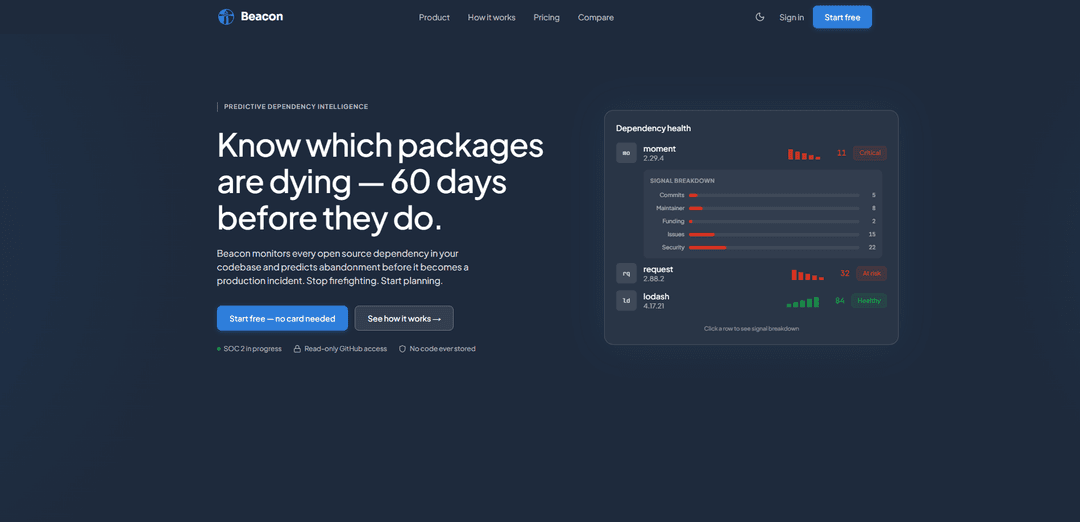Click the Beacon logo icon
This screenshot has height=522, width=1080.
point(226,17)
